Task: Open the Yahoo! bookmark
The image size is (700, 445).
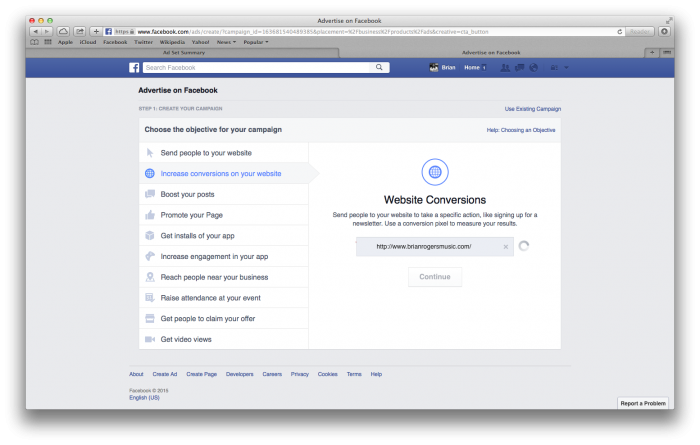Action: click(200, 42)
